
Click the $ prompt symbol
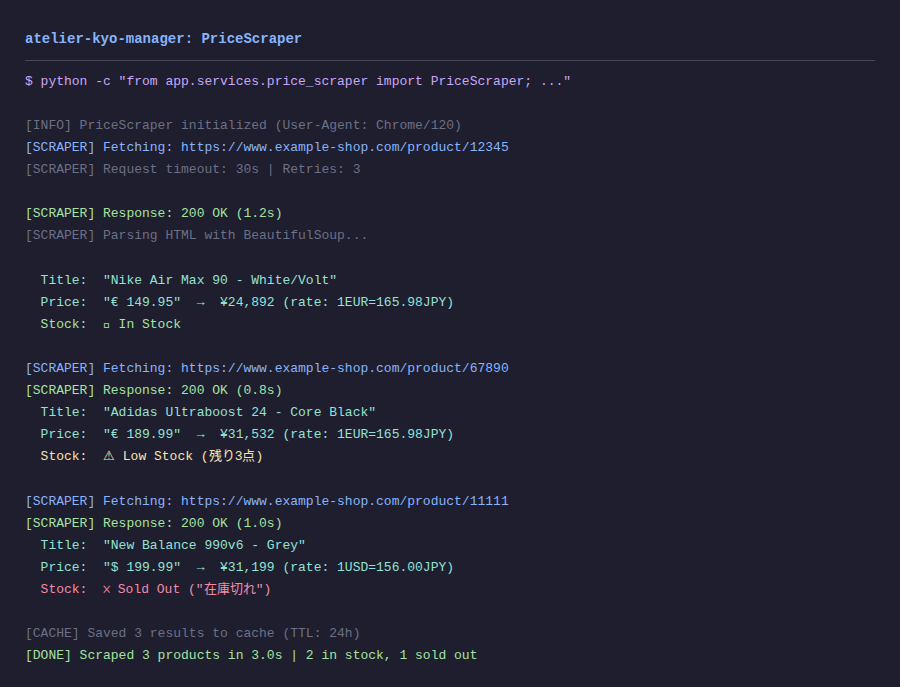(29, 81)
